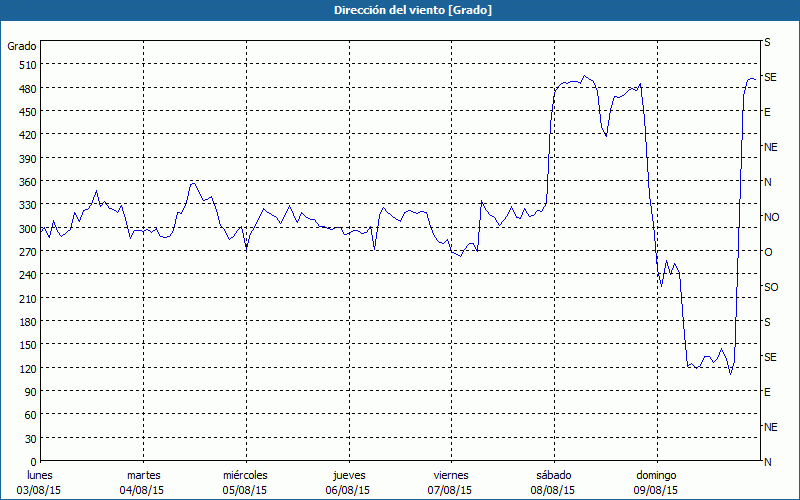Screen dimensions: 800x500
Task: Click the 09/08/15 date under domingo
Action: click(x=655, y=490)
